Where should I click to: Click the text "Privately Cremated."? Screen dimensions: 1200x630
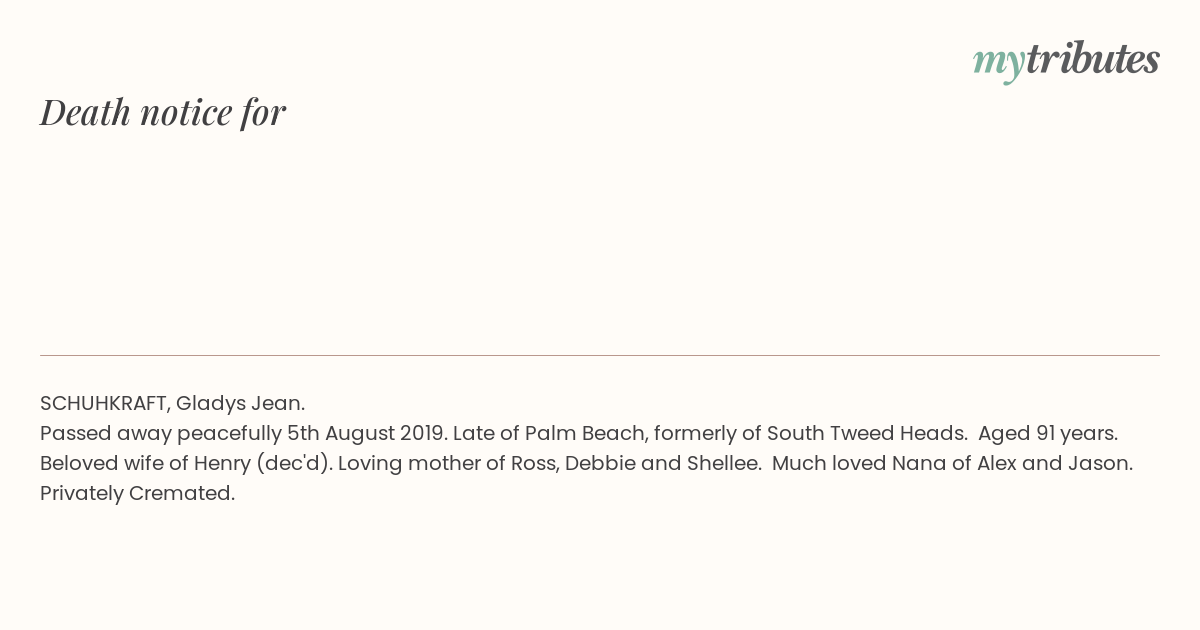(x=137, y=494)
